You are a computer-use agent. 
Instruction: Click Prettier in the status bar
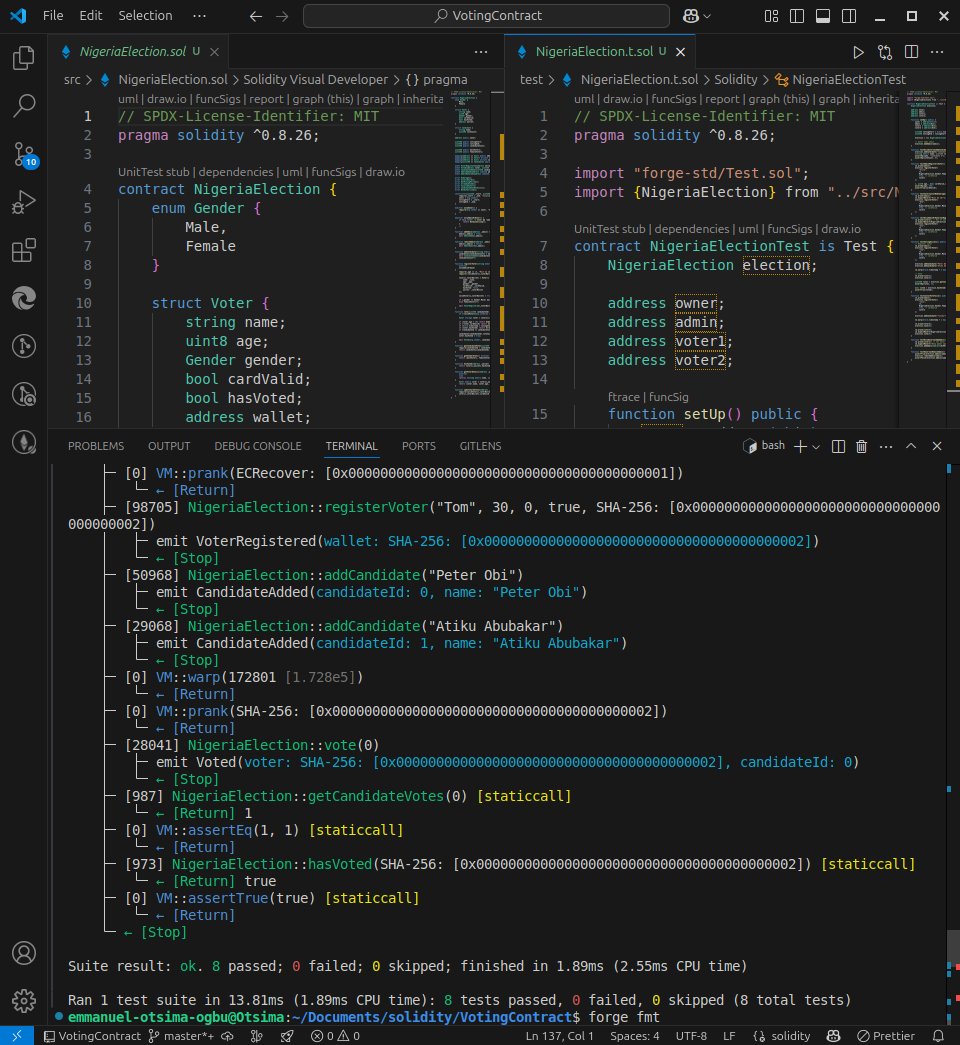click(887, 1036)
